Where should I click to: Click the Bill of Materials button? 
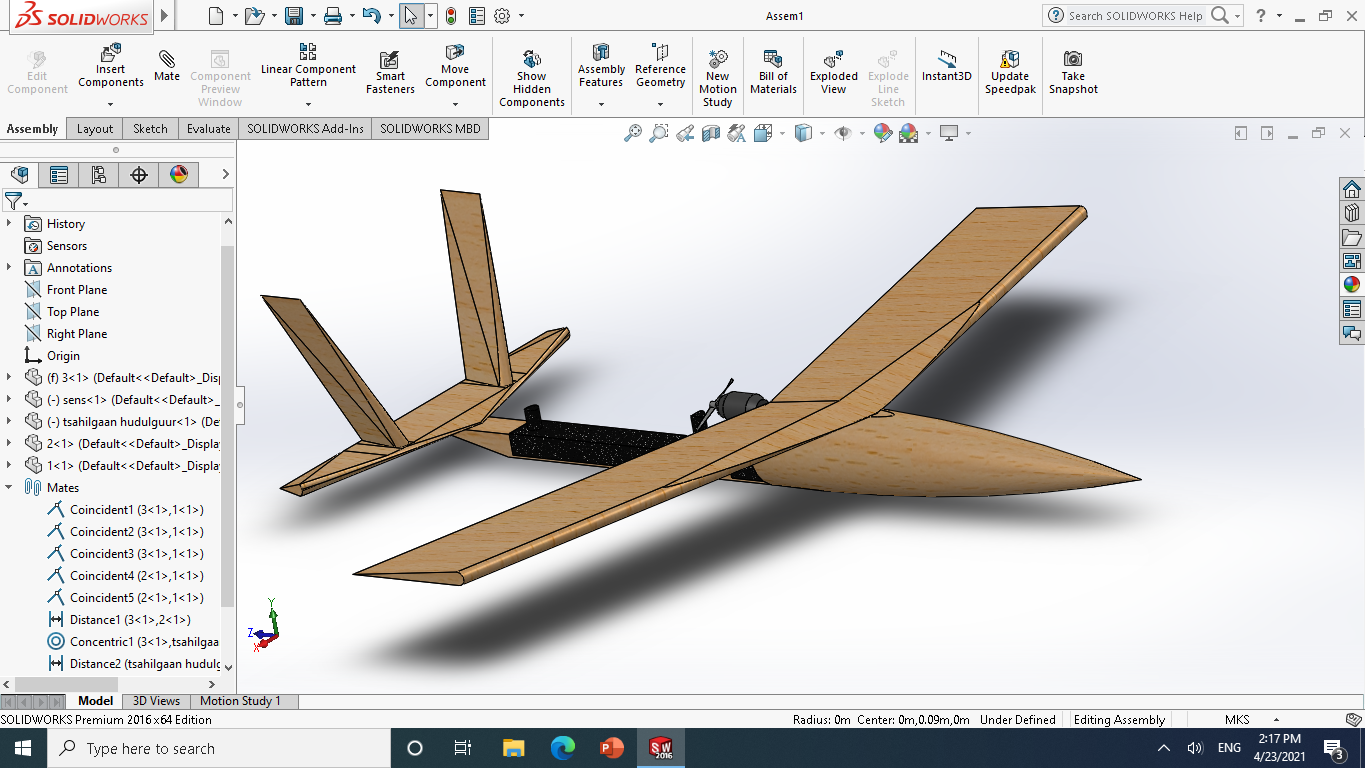click(773, 67)
